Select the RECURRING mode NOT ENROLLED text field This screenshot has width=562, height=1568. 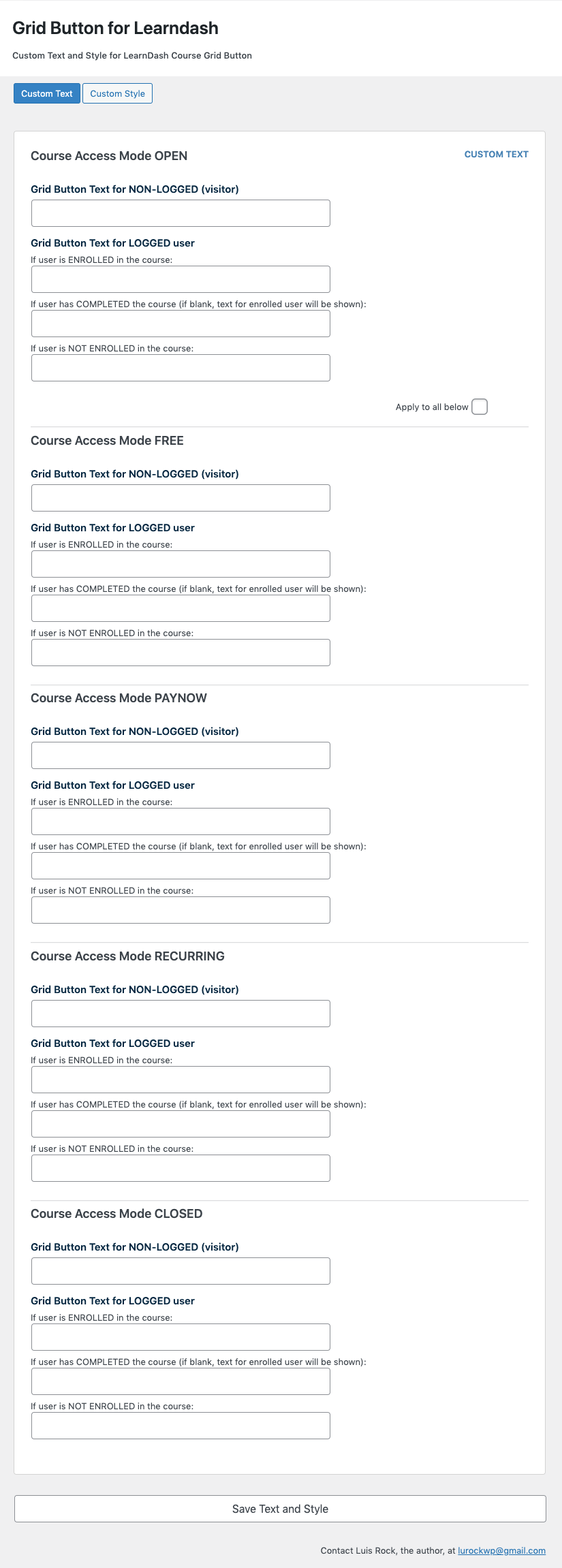pyautogui.click(x=181, y=1168)
